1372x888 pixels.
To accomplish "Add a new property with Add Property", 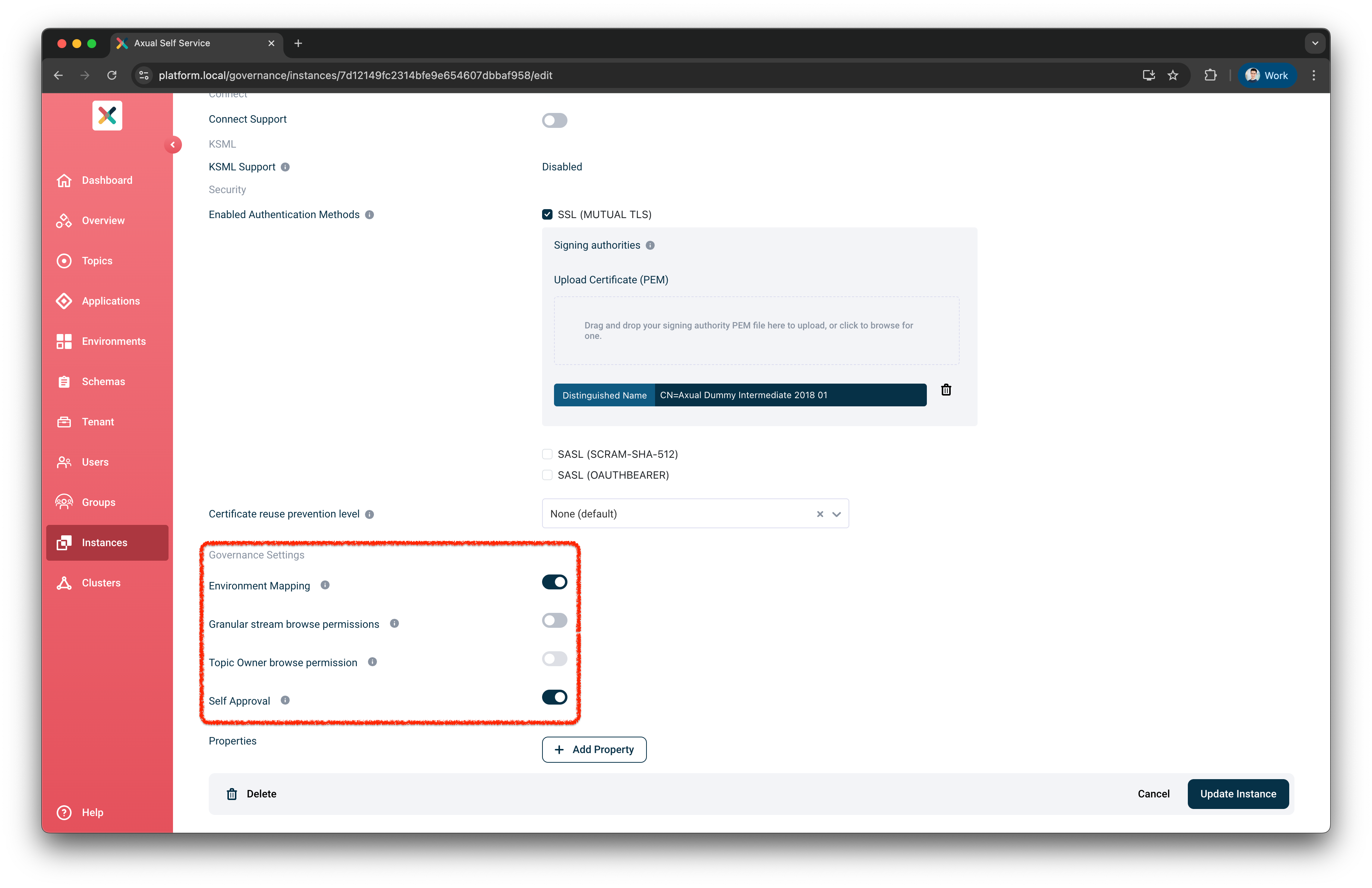I will pos(594,749).
